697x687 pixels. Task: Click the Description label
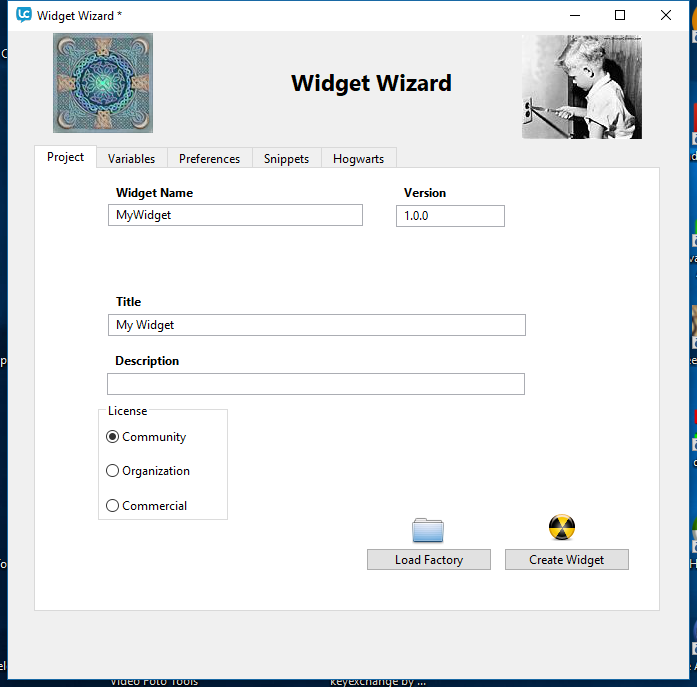pos(147,361)
